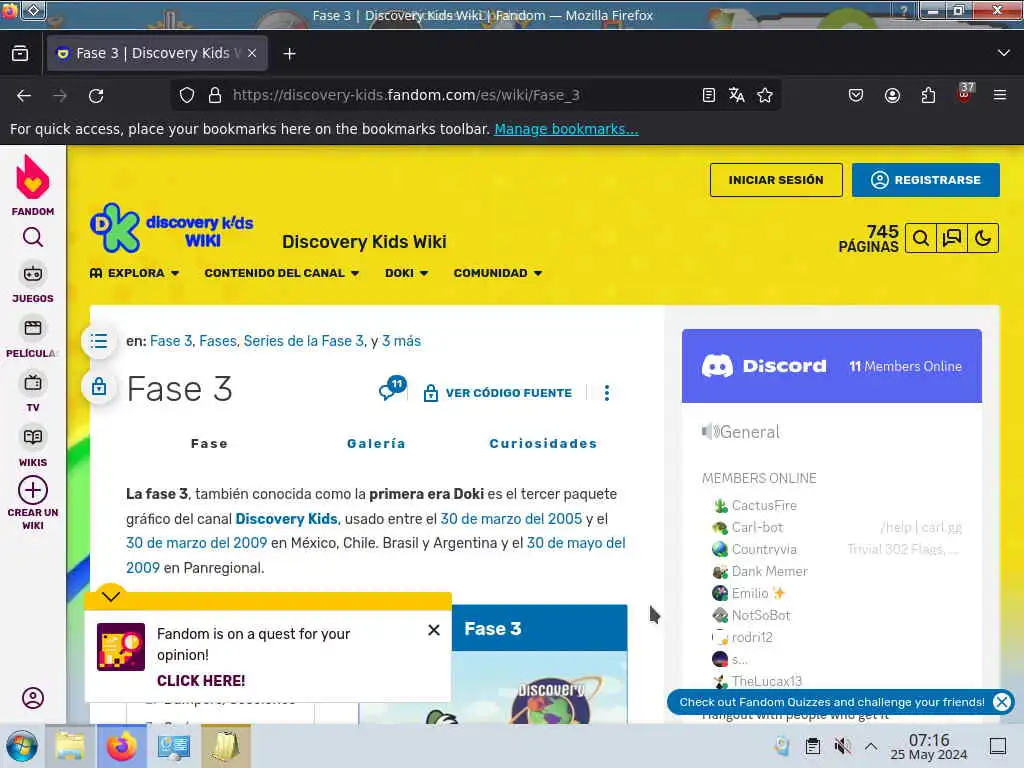Viewport: 1024px width, 768px height.
Task: Open the Juegos section in Fandom sidebar
Action: click(33, 283)
